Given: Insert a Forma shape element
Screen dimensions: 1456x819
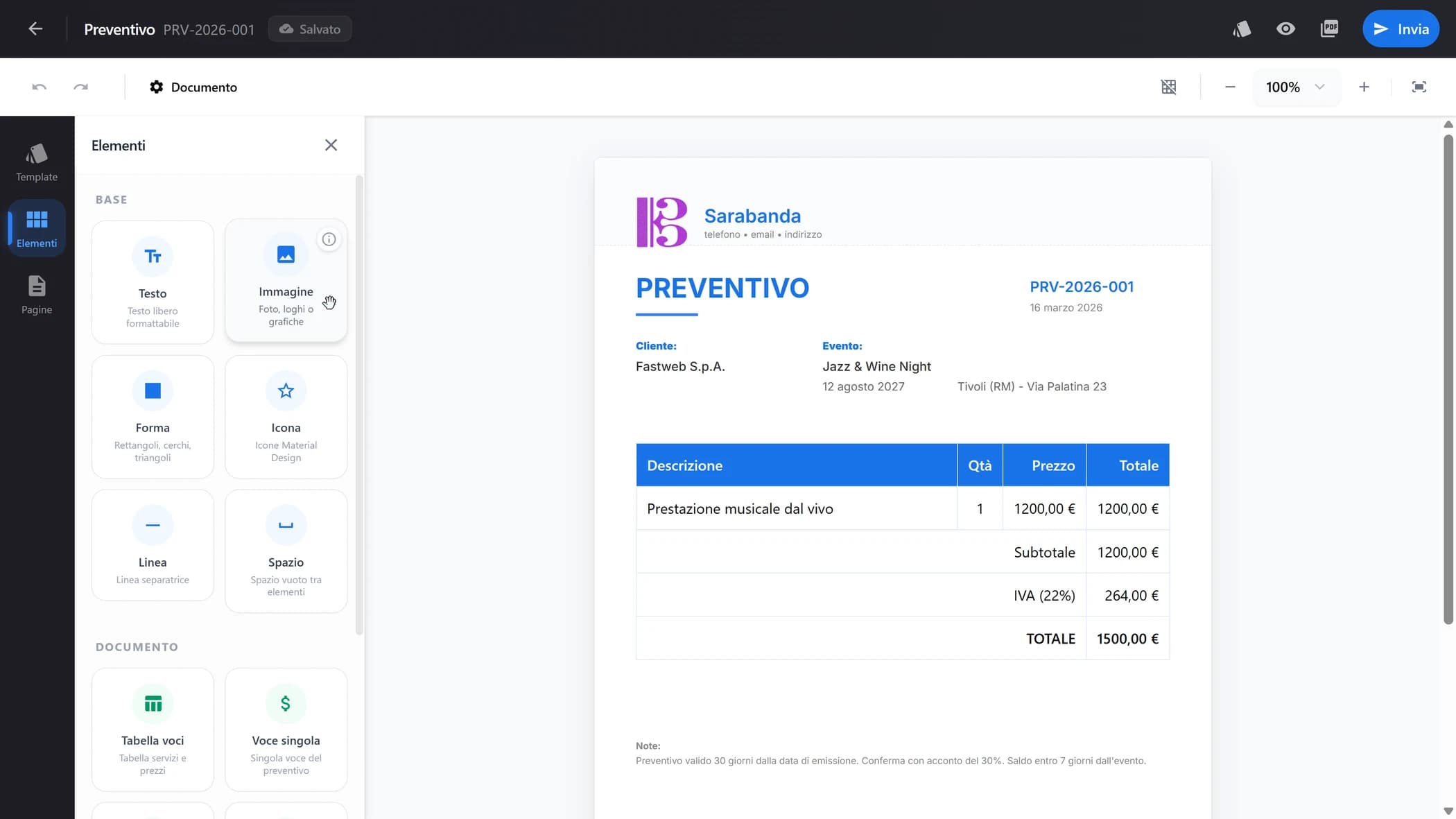Looking at the screenshot, I should [152, 416].
